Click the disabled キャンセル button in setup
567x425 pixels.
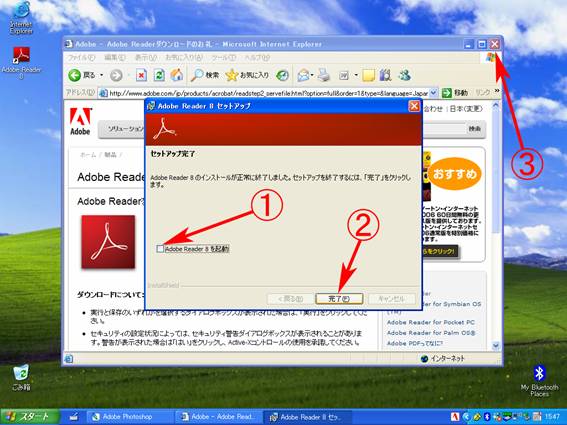click(391, 299)
